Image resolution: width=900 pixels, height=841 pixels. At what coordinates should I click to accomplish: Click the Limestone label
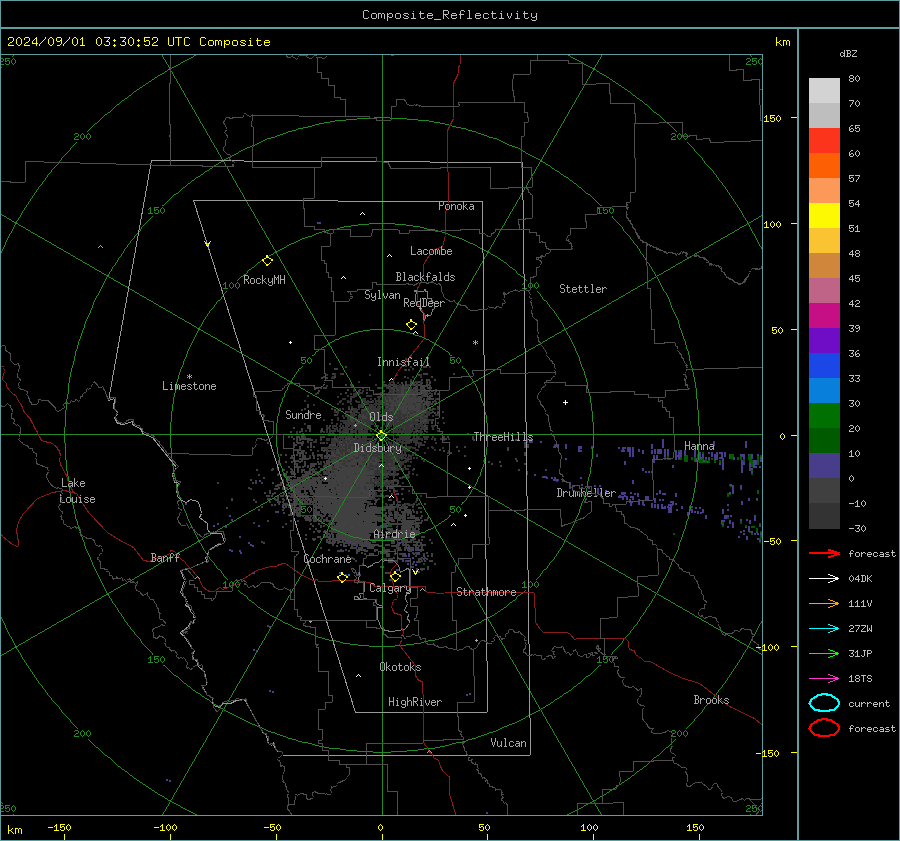pos(189,386)
